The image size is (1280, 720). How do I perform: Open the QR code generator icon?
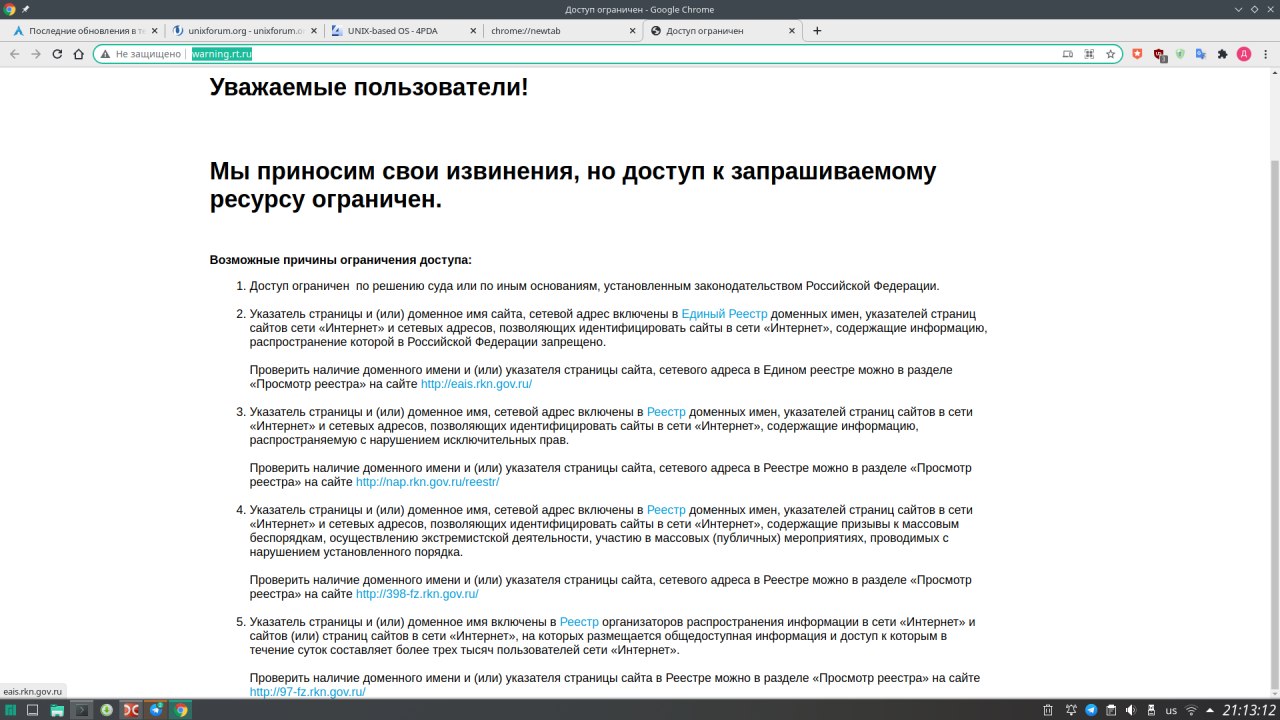(1089, 54)
